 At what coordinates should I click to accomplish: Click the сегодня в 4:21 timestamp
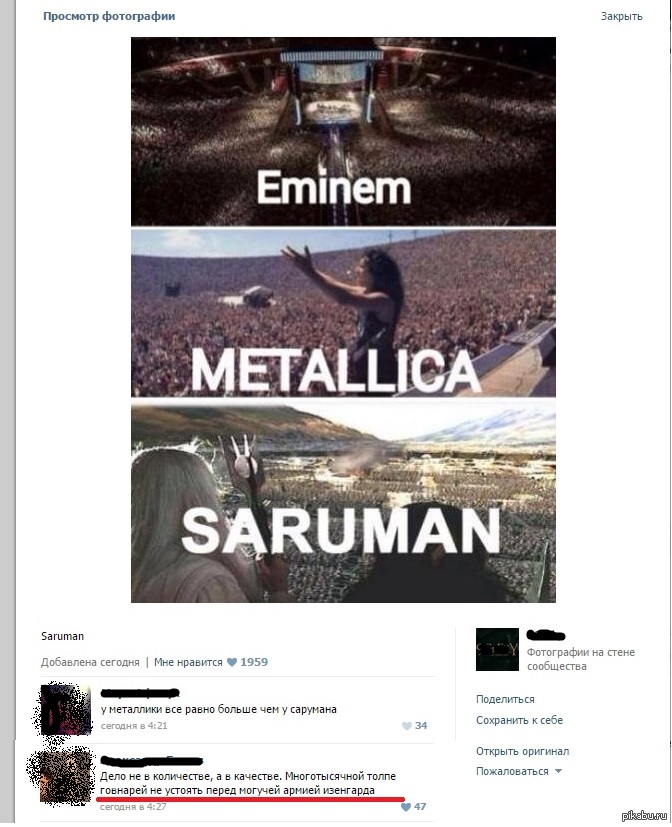(x=133, y=726)
